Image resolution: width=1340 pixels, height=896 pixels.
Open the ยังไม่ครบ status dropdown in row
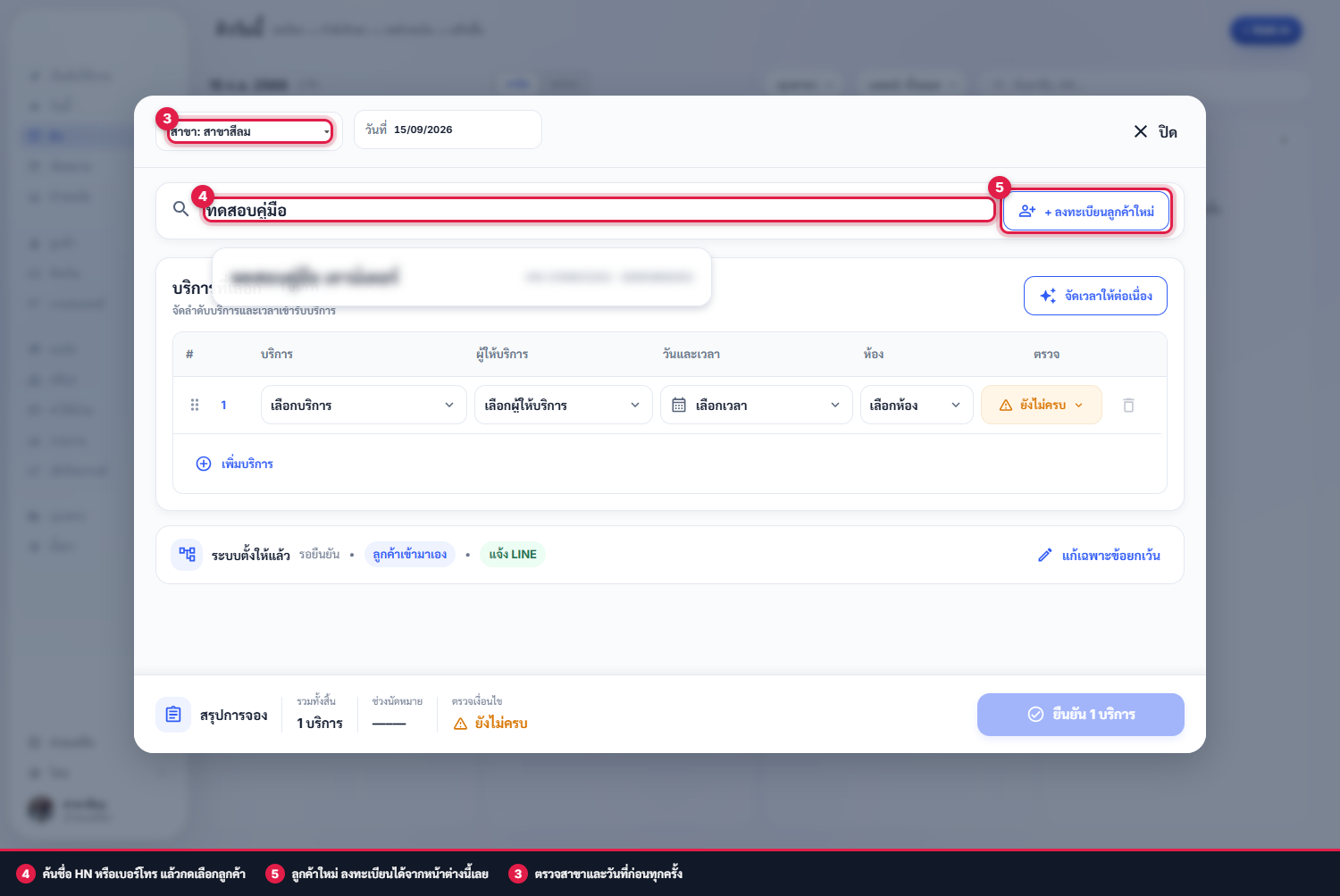(1042, 405)
